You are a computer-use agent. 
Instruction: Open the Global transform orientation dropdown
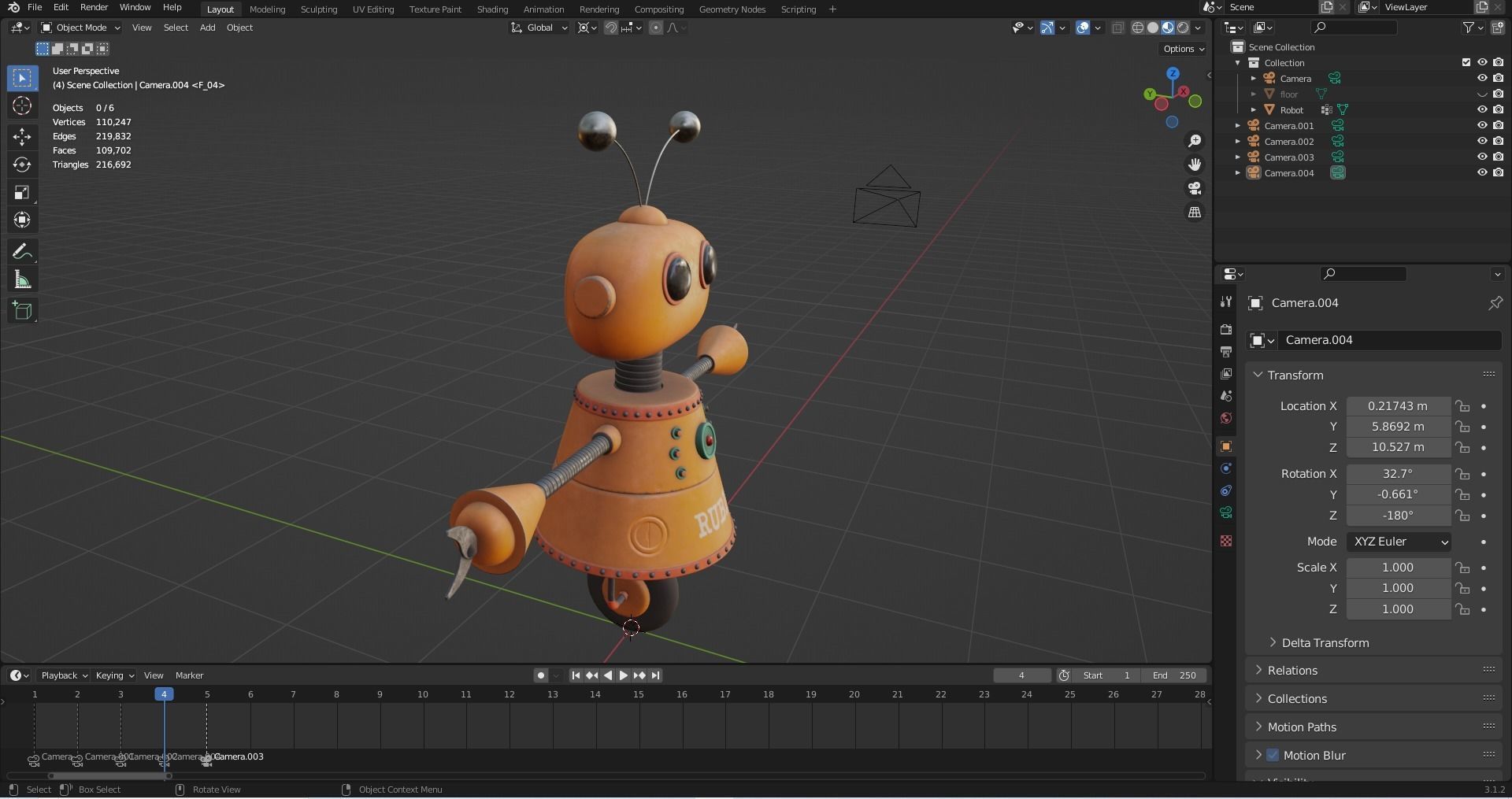[539, 28]
